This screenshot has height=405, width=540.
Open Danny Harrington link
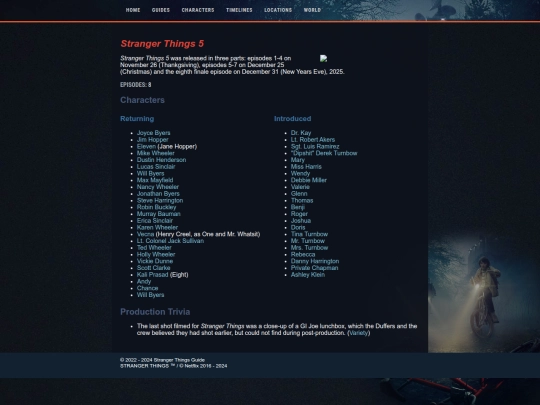[x=315, y=261]
